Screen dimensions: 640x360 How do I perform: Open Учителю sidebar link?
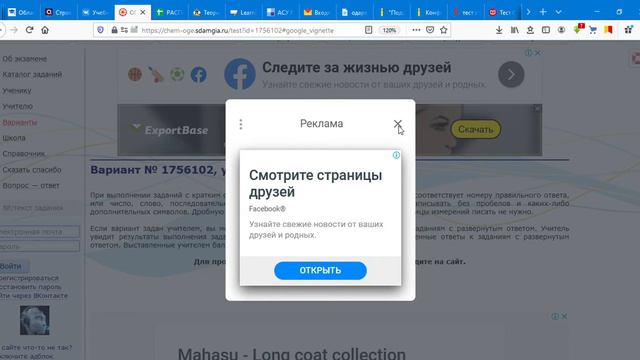point(18,106)
